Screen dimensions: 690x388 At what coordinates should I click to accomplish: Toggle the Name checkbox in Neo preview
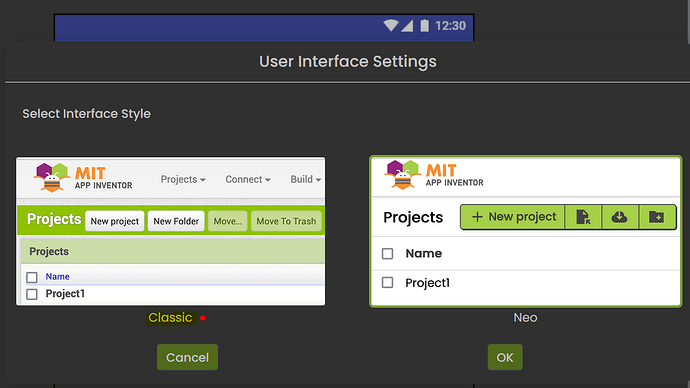pyautogui.click(x=387, y=253)
